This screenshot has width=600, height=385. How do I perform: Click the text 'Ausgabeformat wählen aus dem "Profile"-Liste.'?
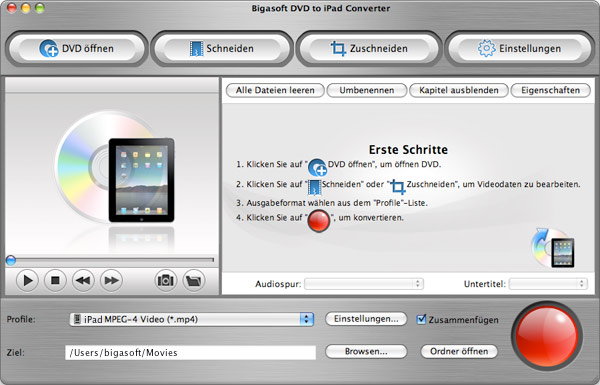point(337,203)
